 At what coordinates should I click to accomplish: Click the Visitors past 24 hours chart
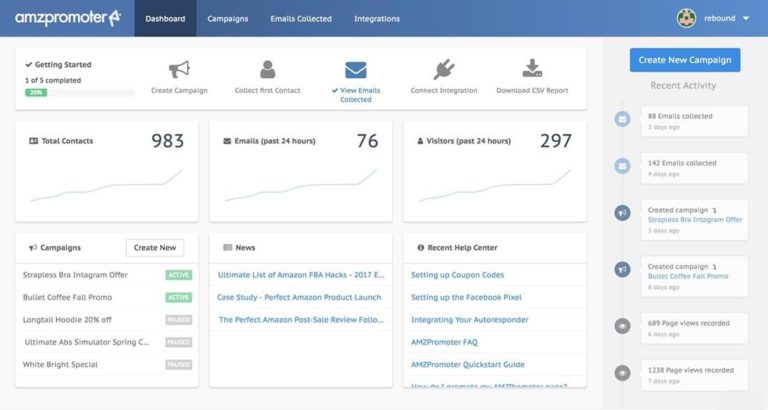(495, 185)
